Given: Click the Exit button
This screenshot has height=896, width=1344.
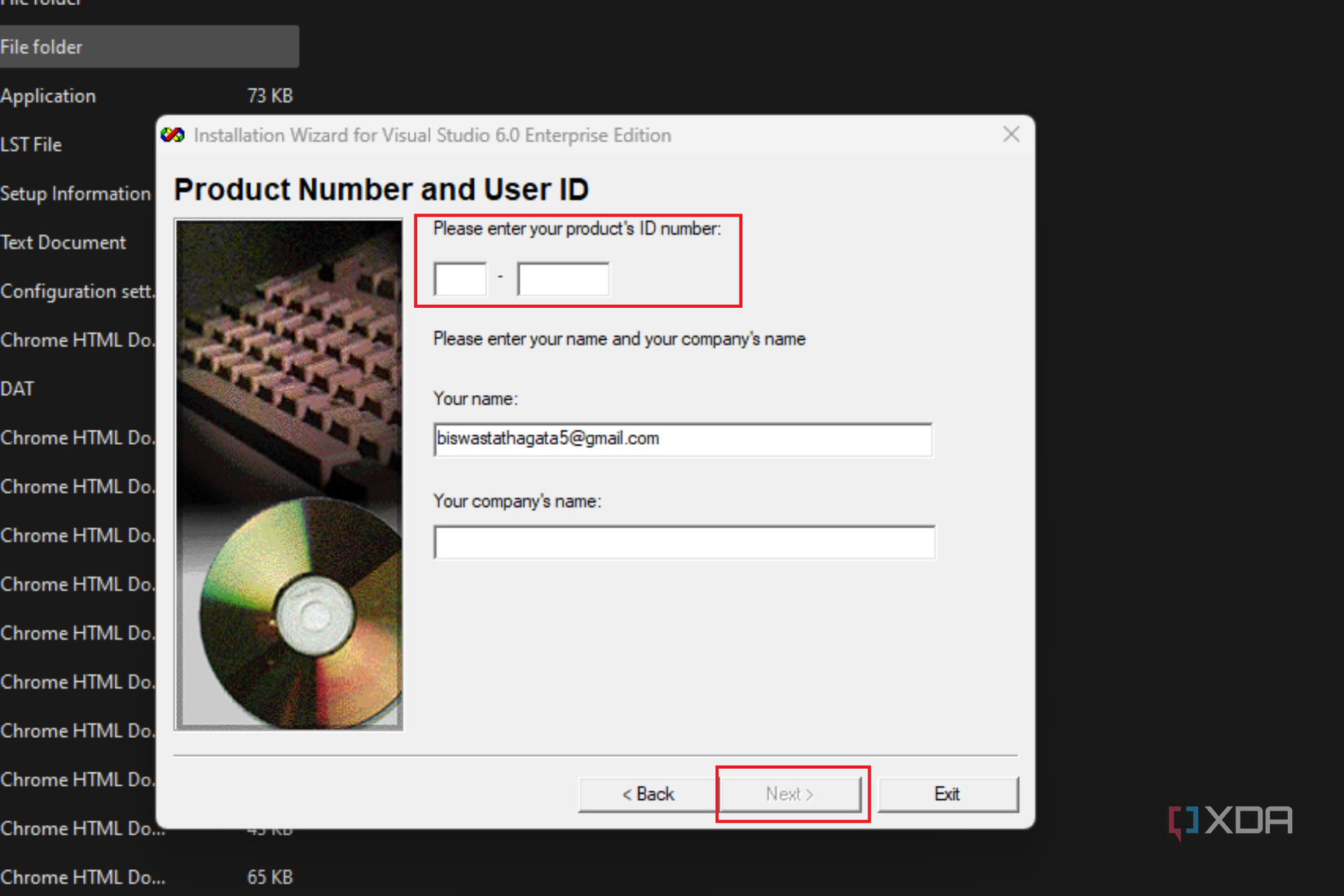Looking at the screenshot, I should tap(948, 794).
